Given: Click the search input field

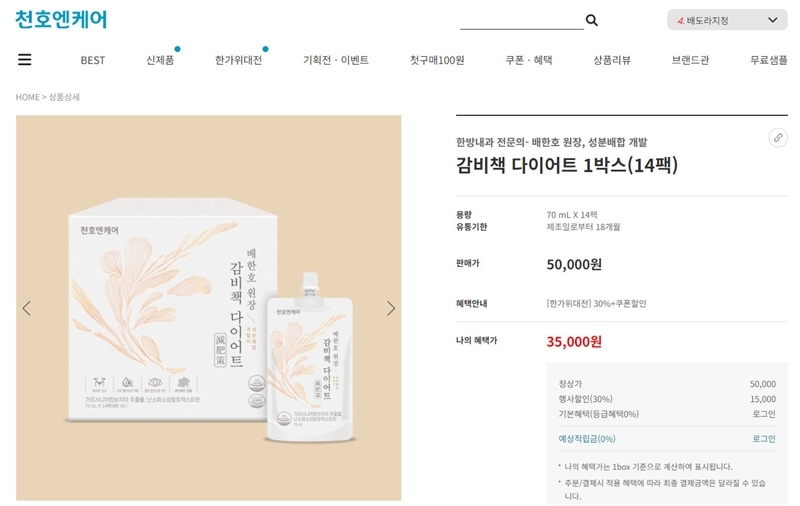Looking at the screenshot, I should [521, 20].
